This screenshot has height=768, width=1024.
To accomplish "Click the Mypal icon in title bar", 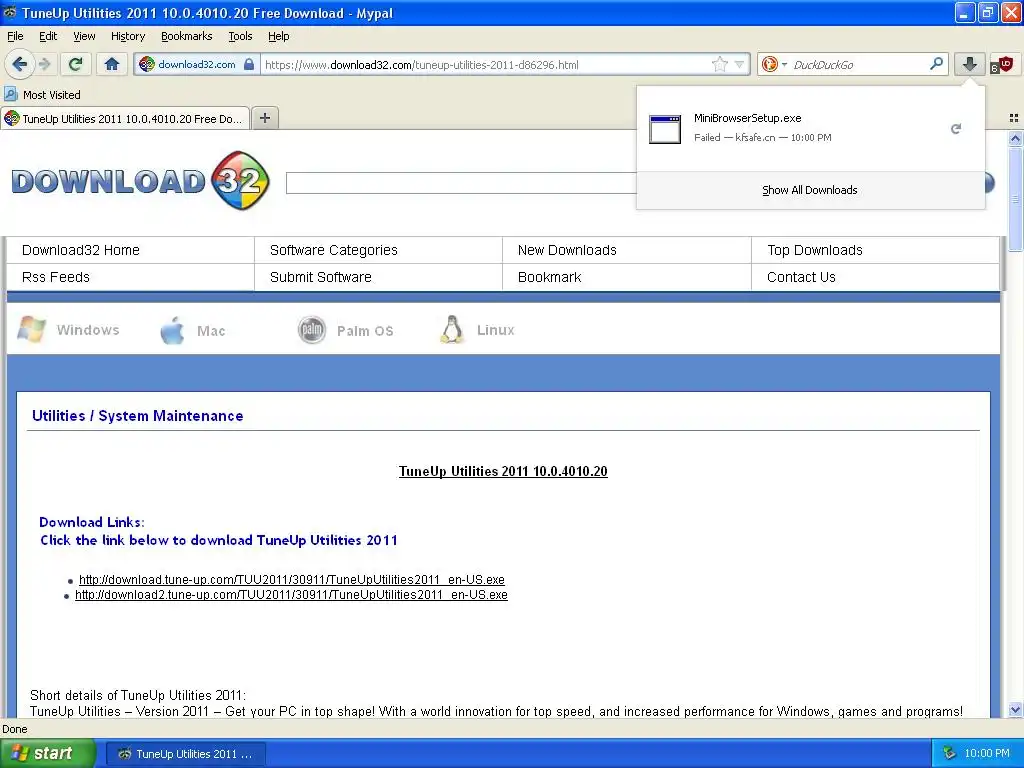I will click(x=10, y=12).
